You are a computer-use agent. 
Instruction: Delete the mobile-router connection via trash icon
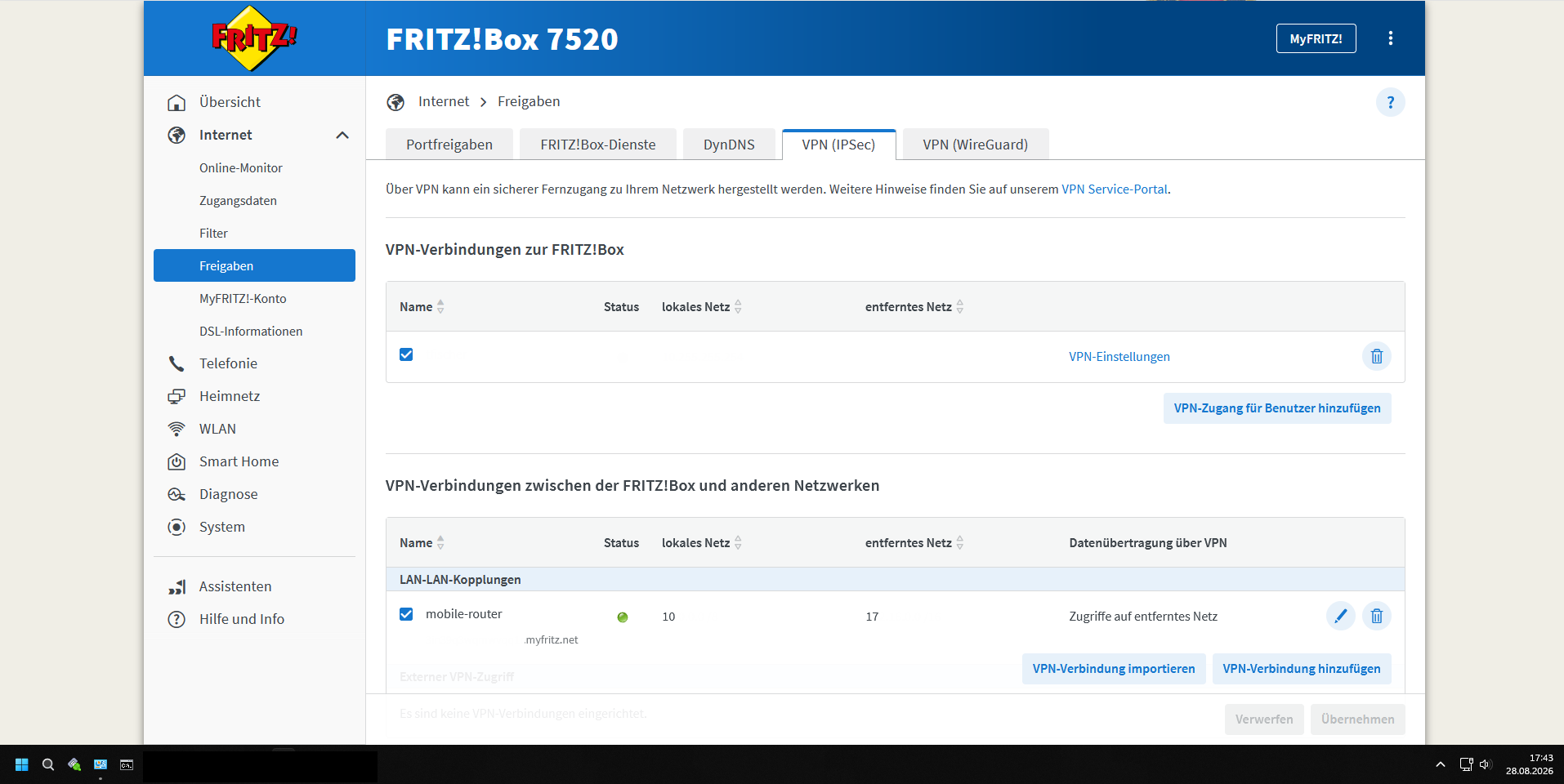(1377, 616)
